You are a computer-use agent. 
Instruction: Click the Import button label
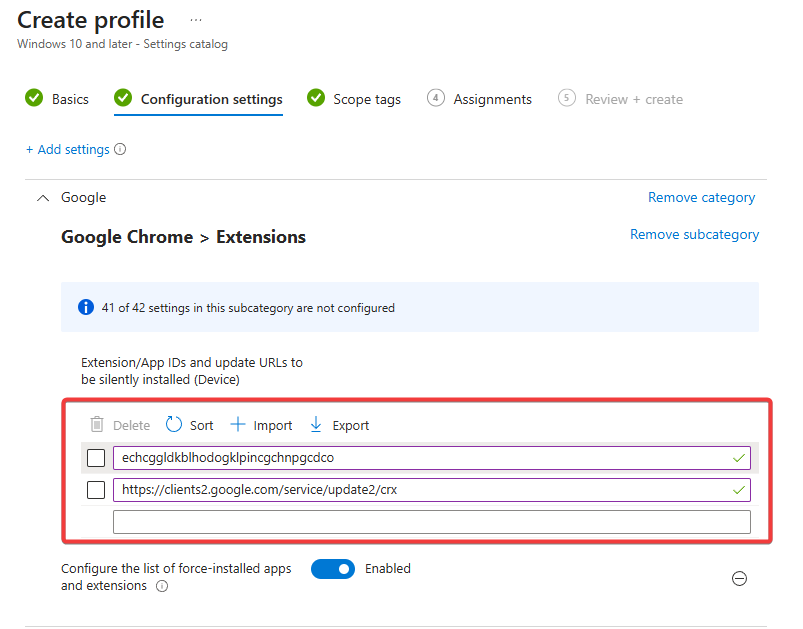pos(272,426)
